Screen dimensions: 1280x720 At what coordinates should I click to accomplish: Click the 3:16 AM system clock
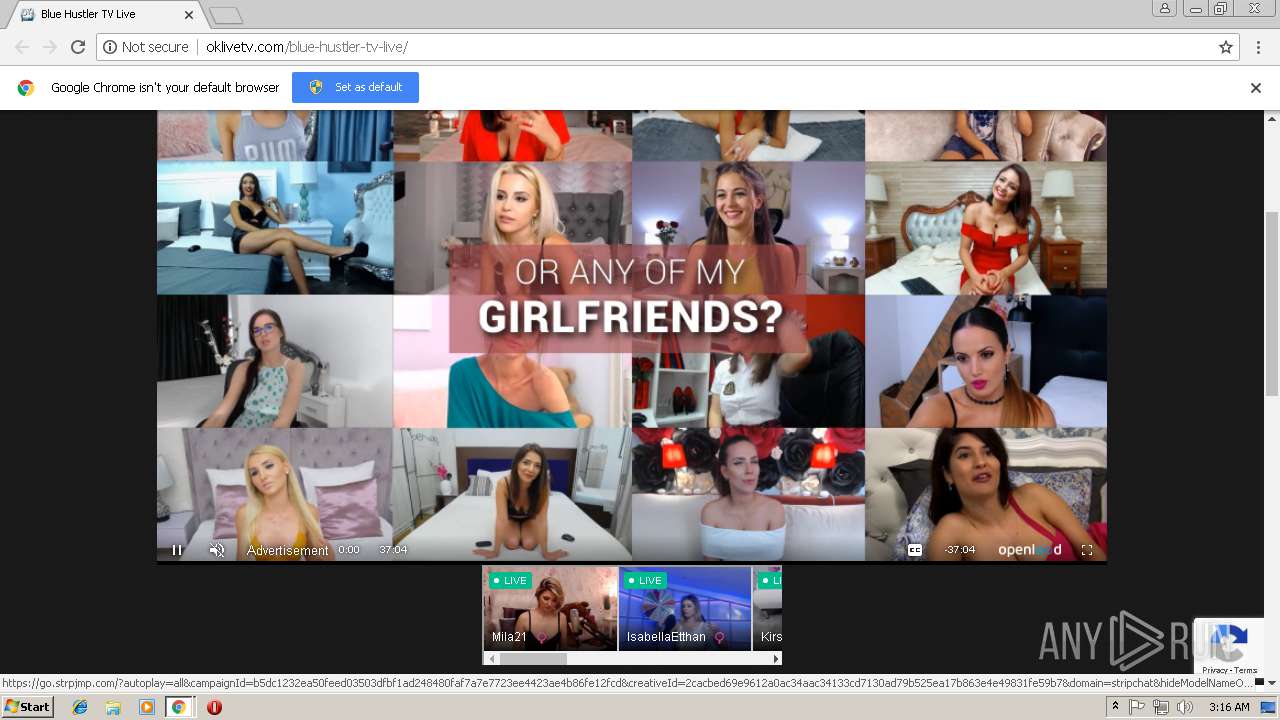click(1228, 707)
